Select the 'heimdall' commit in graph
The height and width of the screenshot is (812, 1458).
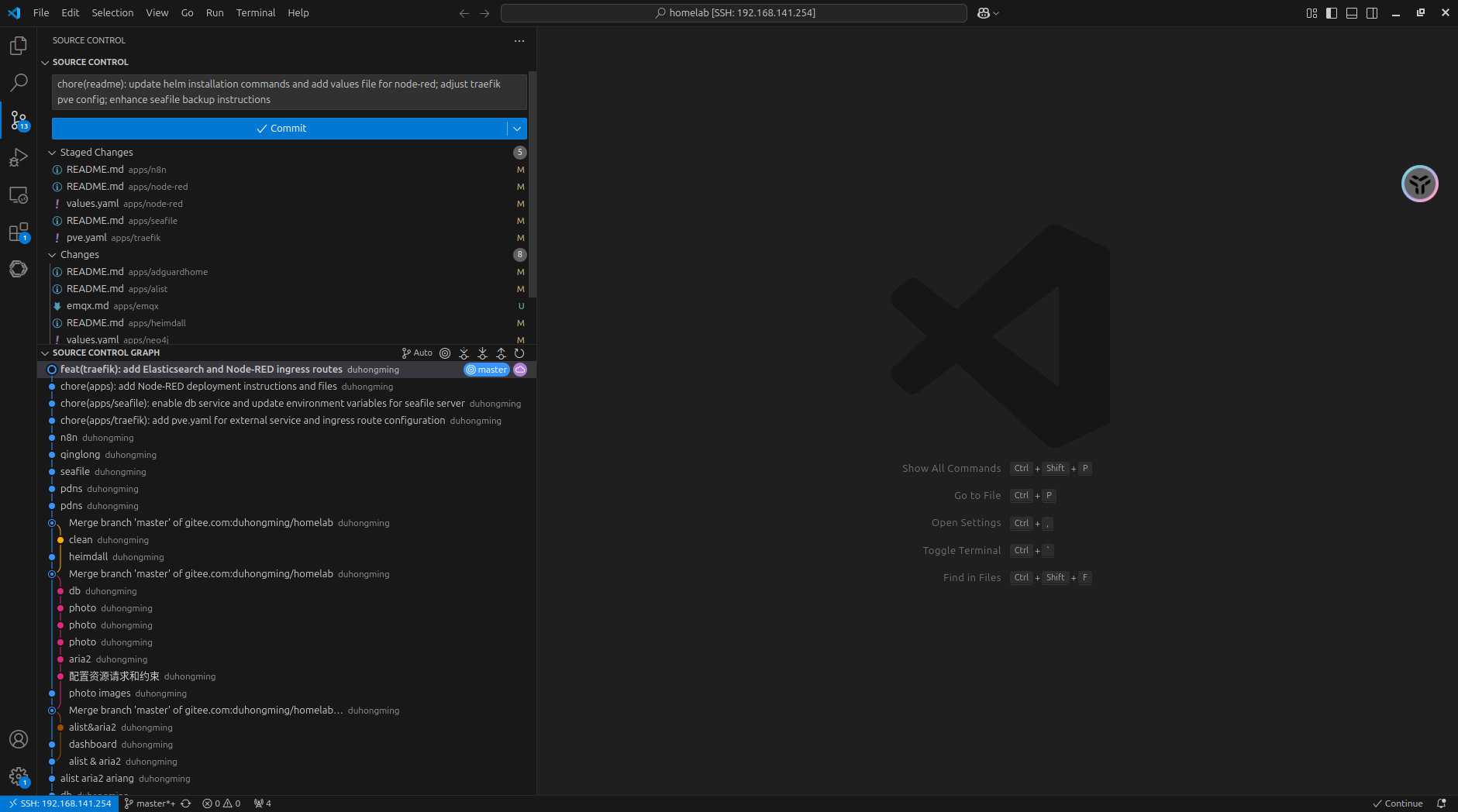[287, 557]
